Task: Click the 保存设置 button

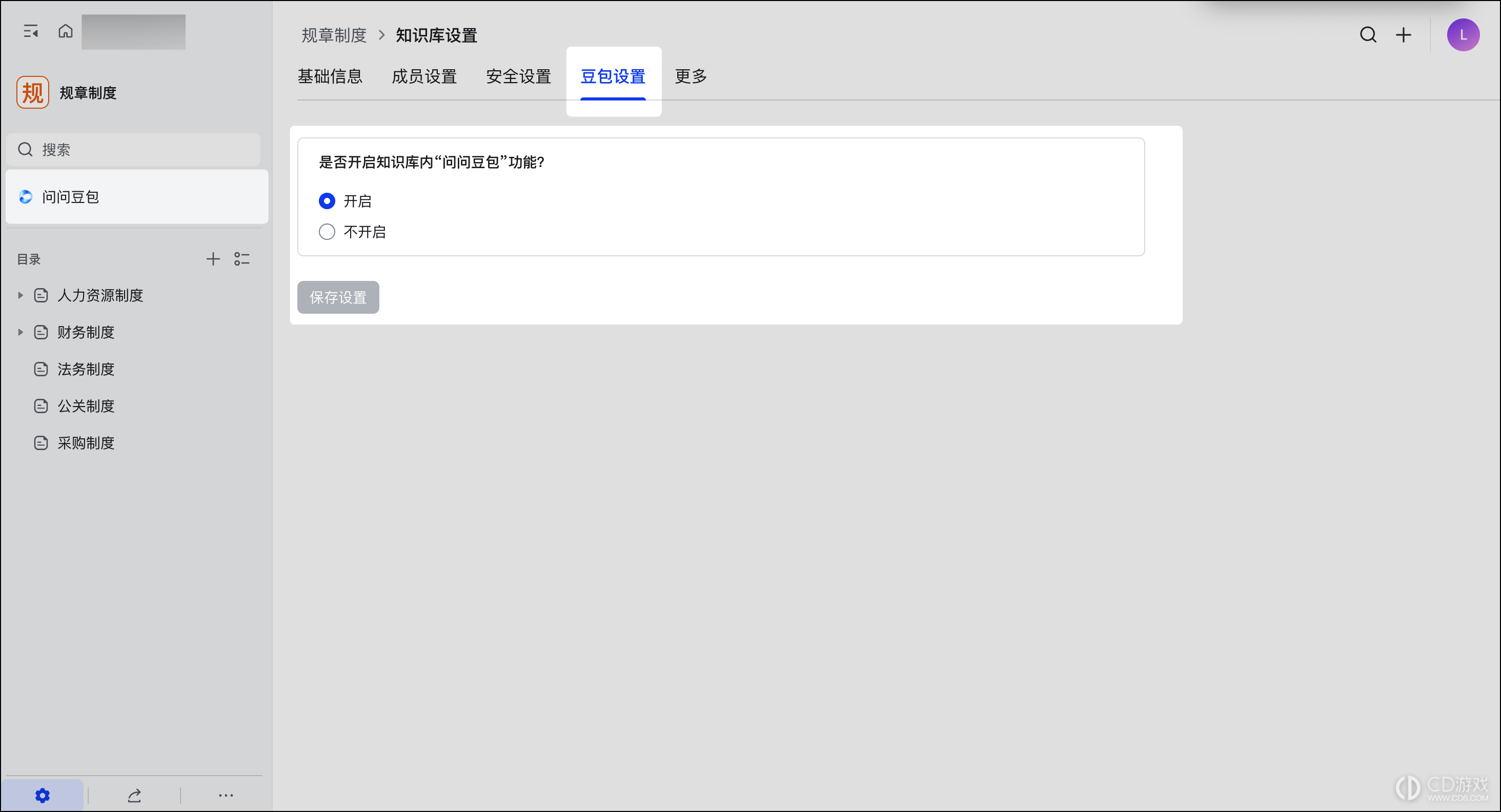Action: click(338, 297)
